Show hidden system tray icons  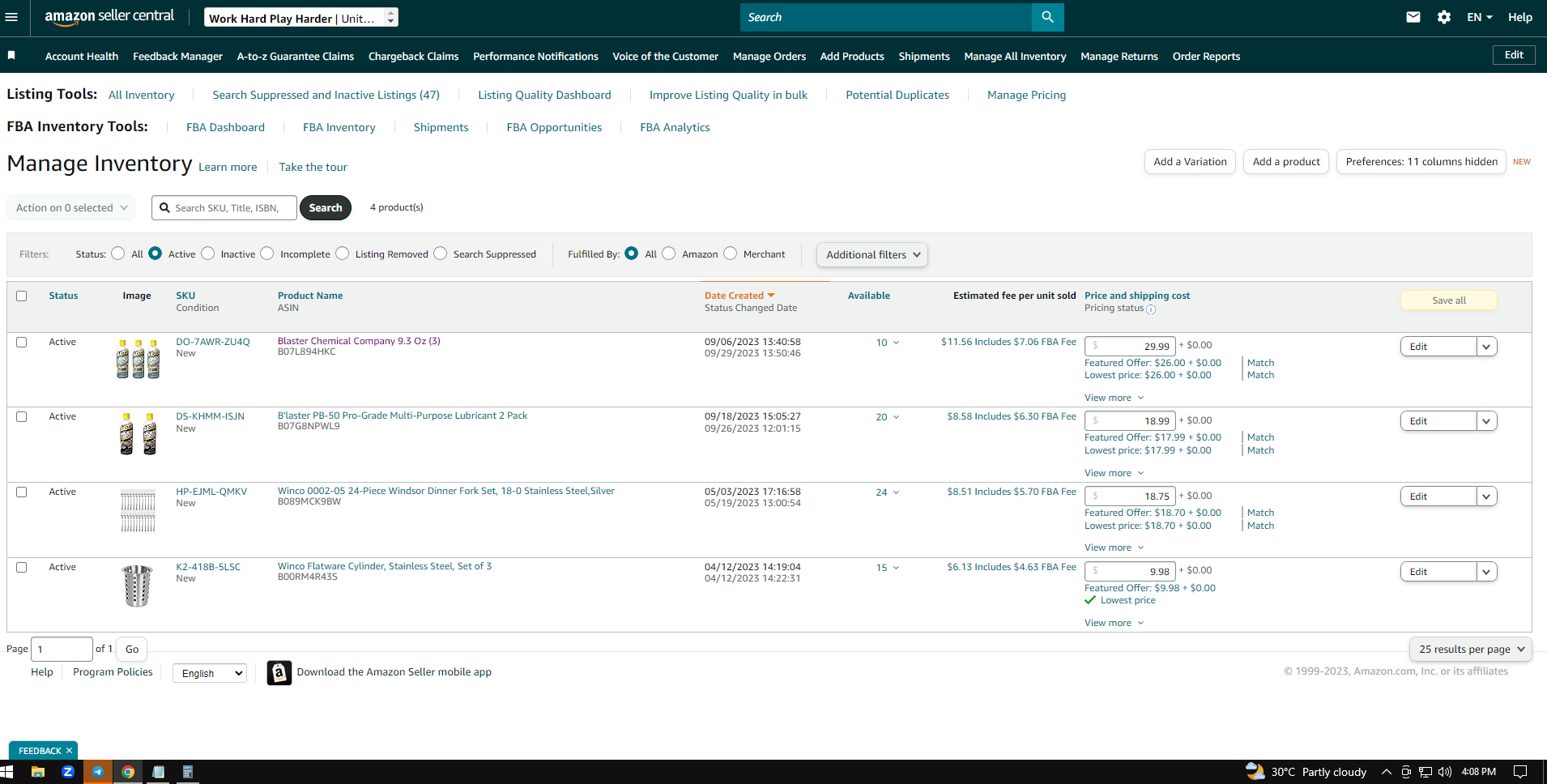(1387, 772)
